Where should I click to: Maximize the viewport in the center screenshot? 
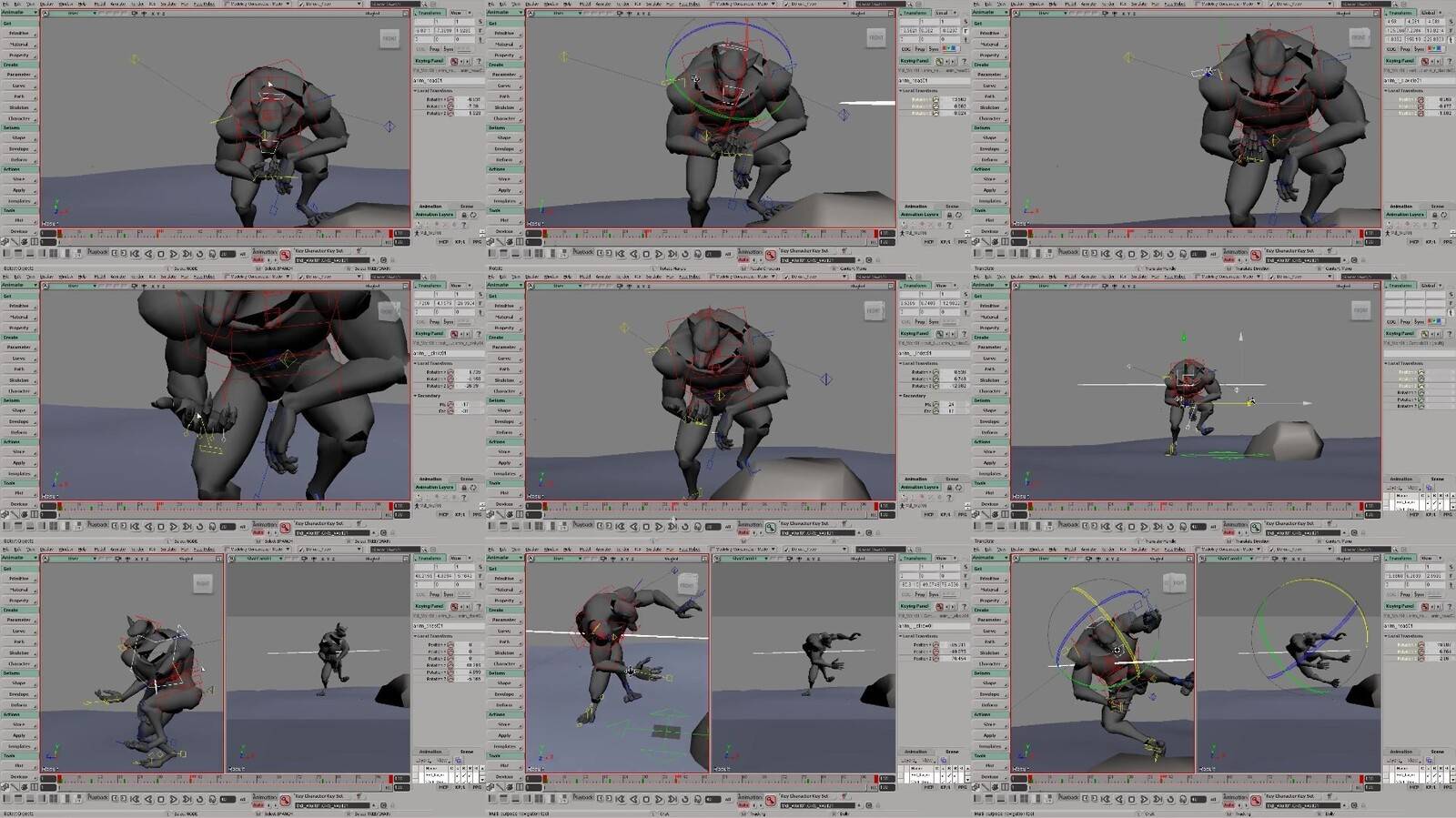tap(891, 286)
